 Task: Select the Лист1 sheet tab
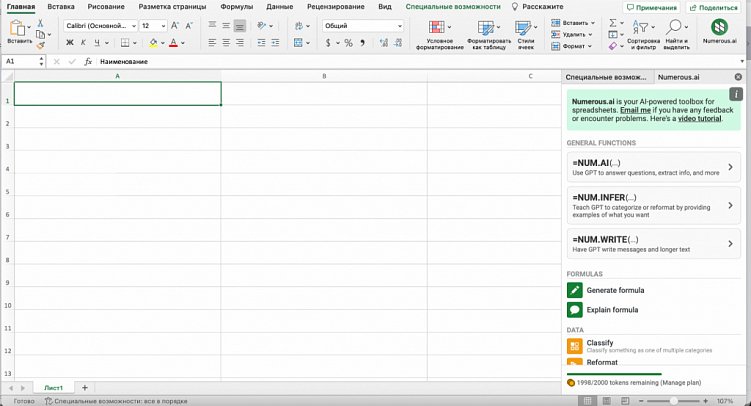pyautogui.click(x=54, y=388)
